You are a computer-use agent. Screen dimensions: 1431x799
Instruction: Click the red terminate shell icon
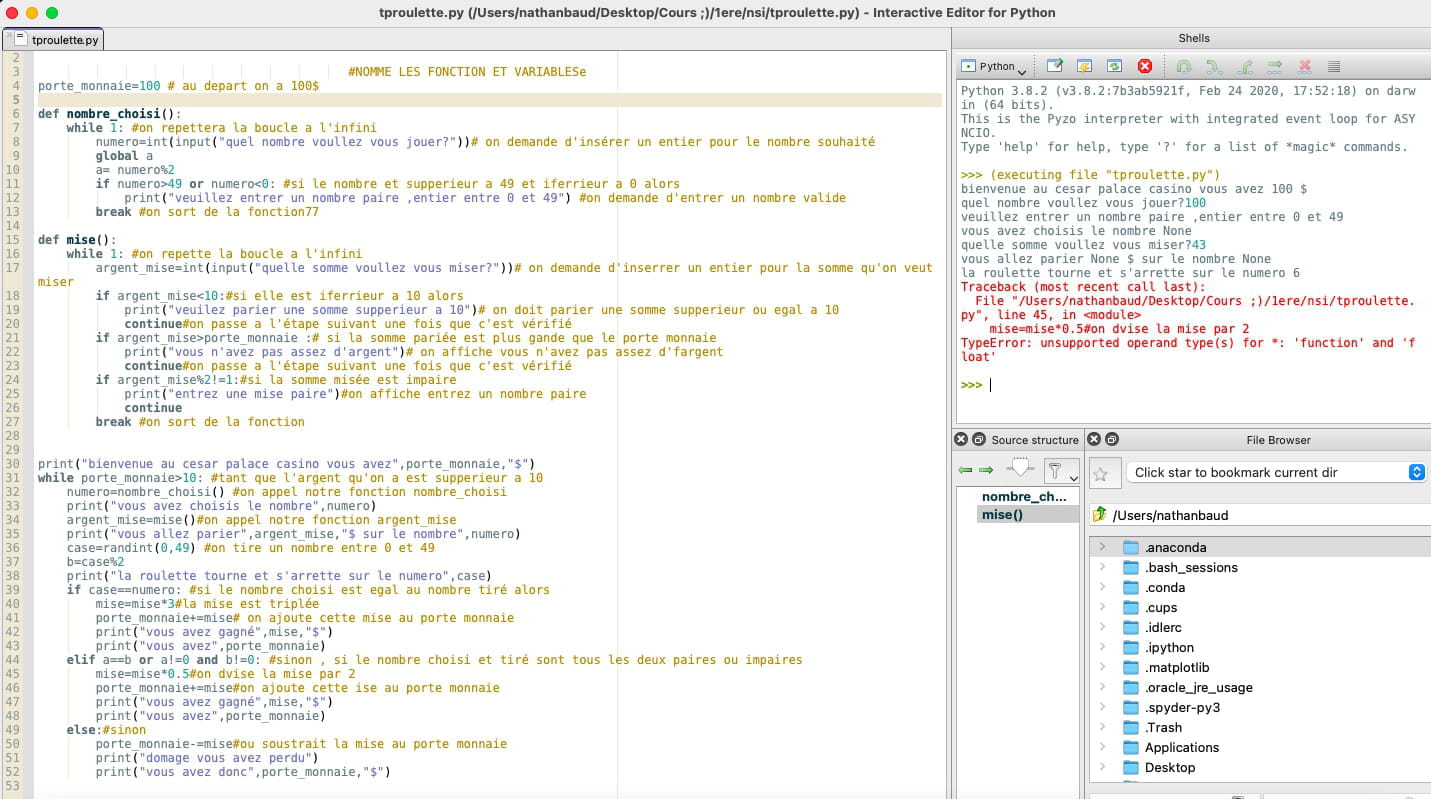[x=1145, y=66]
